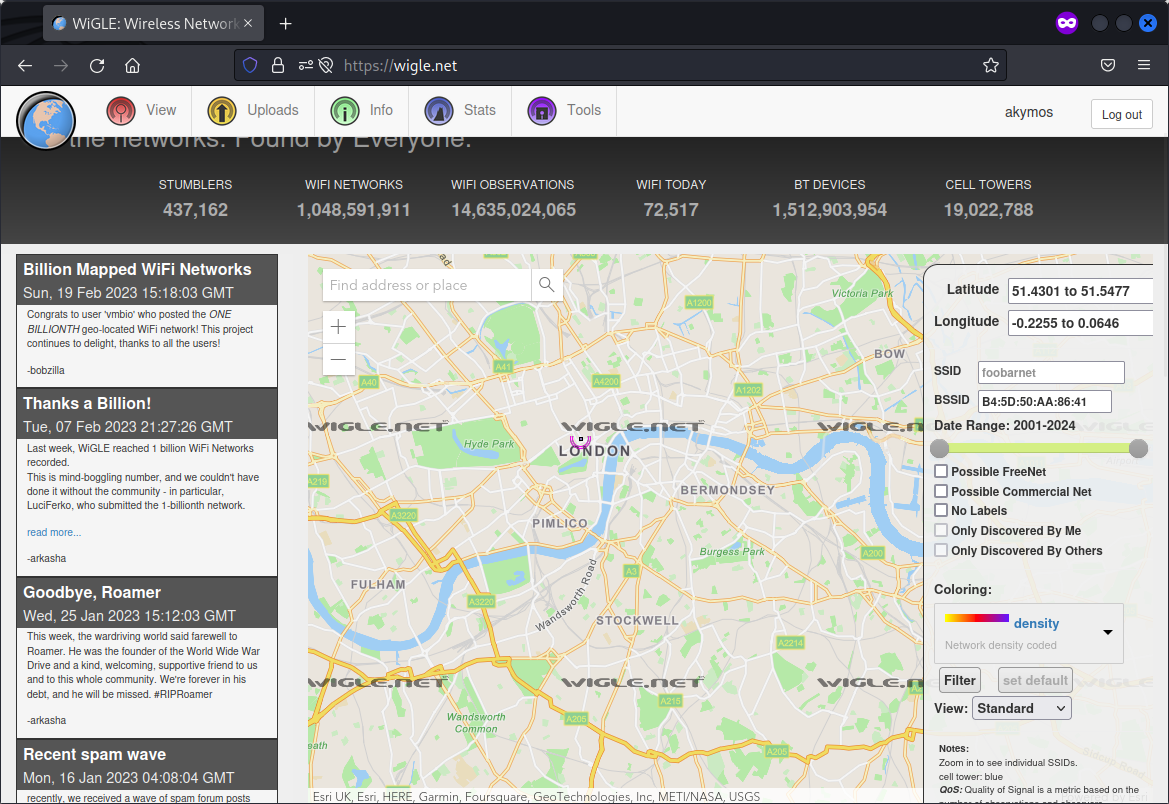The image size is (1169, 804).
Task: Open the Stats menu
Action: pos(461,110)
